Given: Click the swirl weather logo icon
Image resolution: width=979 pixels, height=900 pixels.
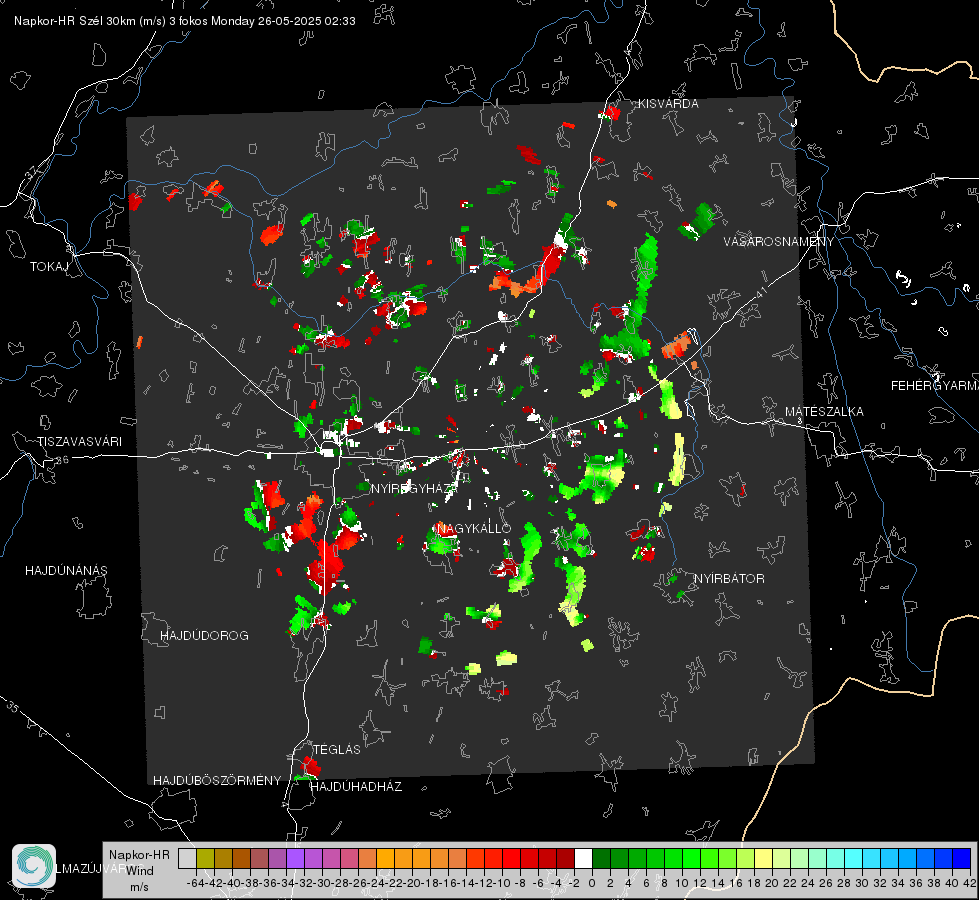Looking at the screenshot, I should pyautogui.click(x=34, y=865).
